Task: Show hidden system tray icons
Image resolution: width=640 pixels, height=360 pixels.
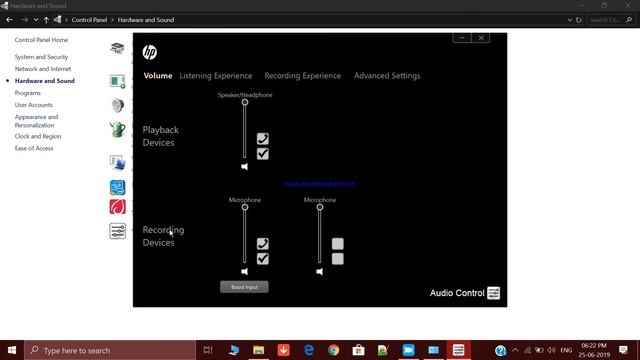Action: (x=515, y=350)
